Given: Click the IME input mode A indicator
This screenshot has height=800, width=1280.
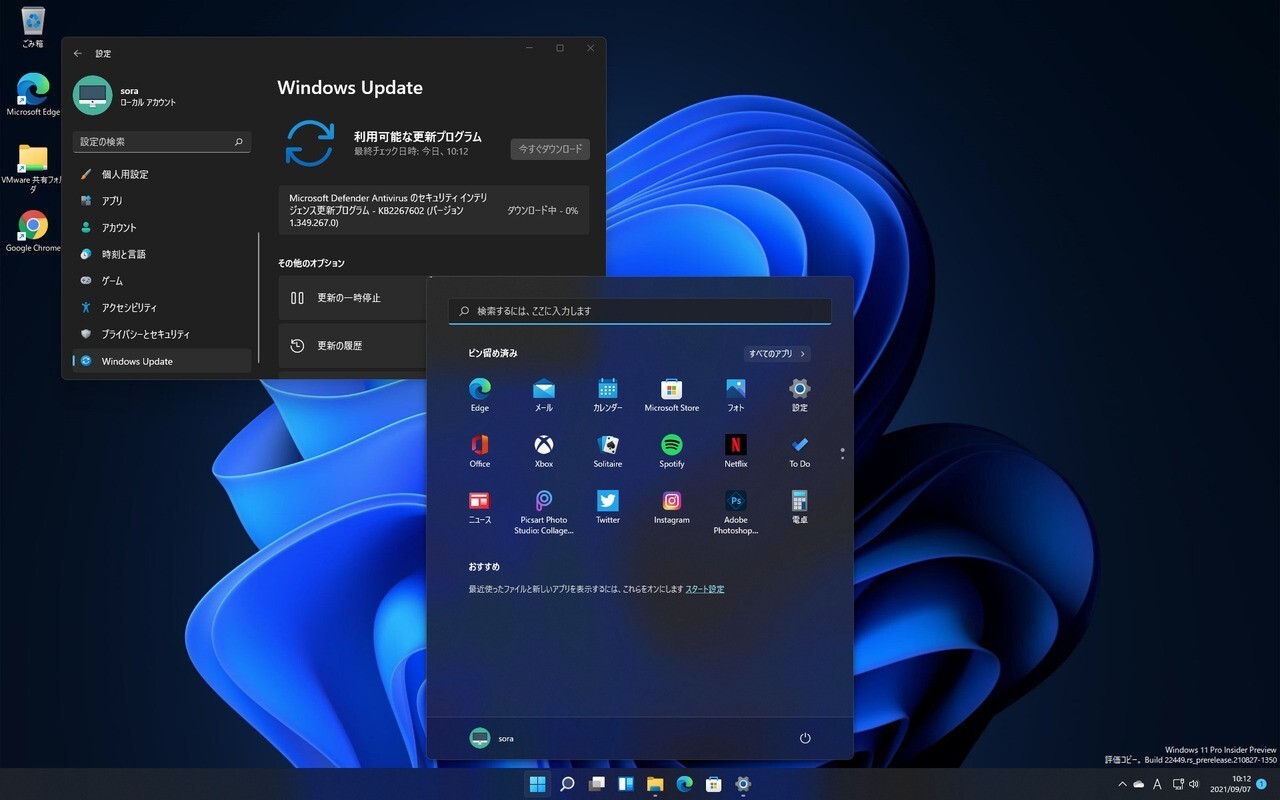Looking at the screenshot, I should pyautogui.click(x=1157, y=784).
